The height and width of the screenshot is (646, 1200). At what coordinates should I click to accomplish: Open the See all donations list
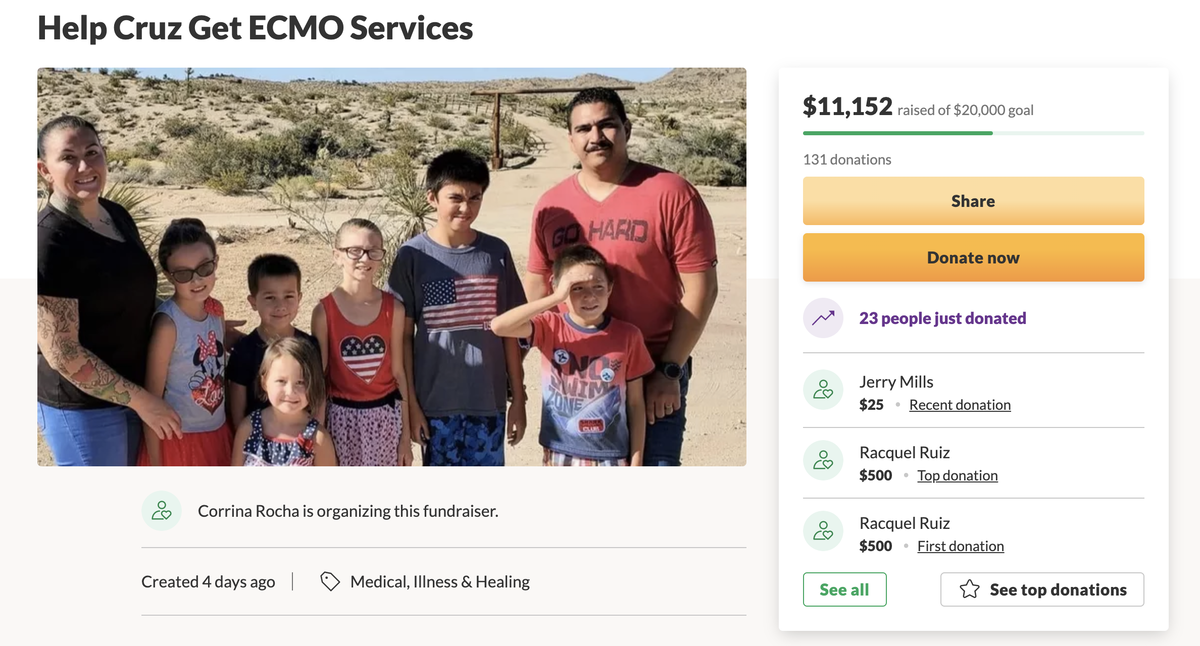click(844, 590)
